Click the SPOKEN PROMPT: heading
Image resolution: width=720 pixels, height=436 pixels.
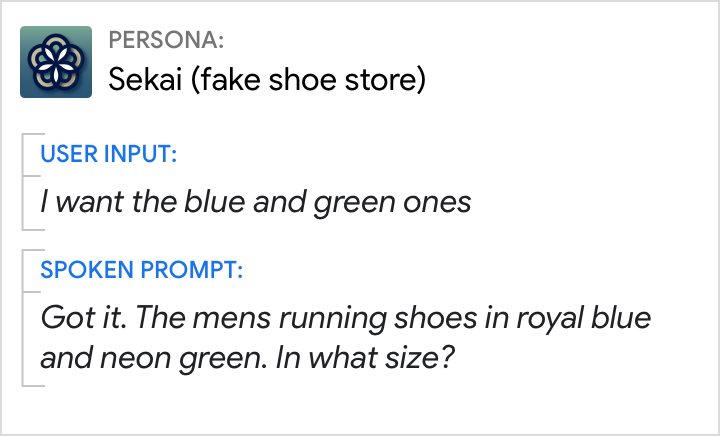[x=141, y=270]
